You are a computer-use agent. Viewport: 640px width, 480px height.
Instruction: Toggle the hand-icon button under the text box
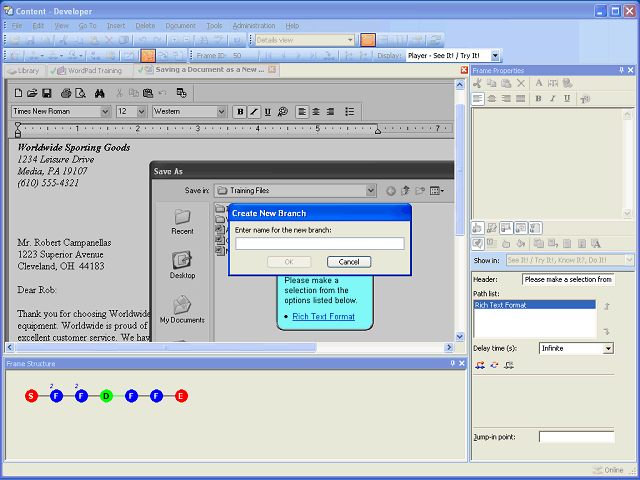(x=478, y=228)
